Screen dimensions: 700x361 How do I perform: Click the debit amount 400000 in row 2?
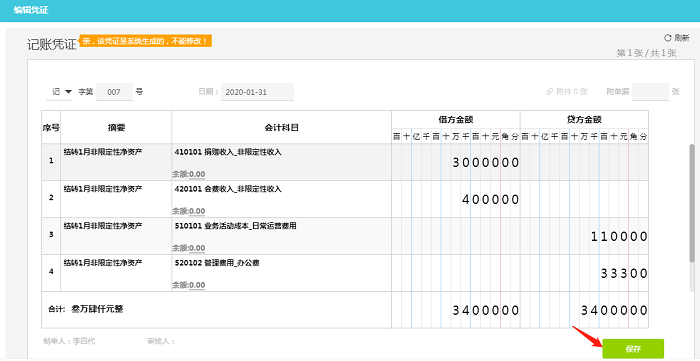(491, 200)
